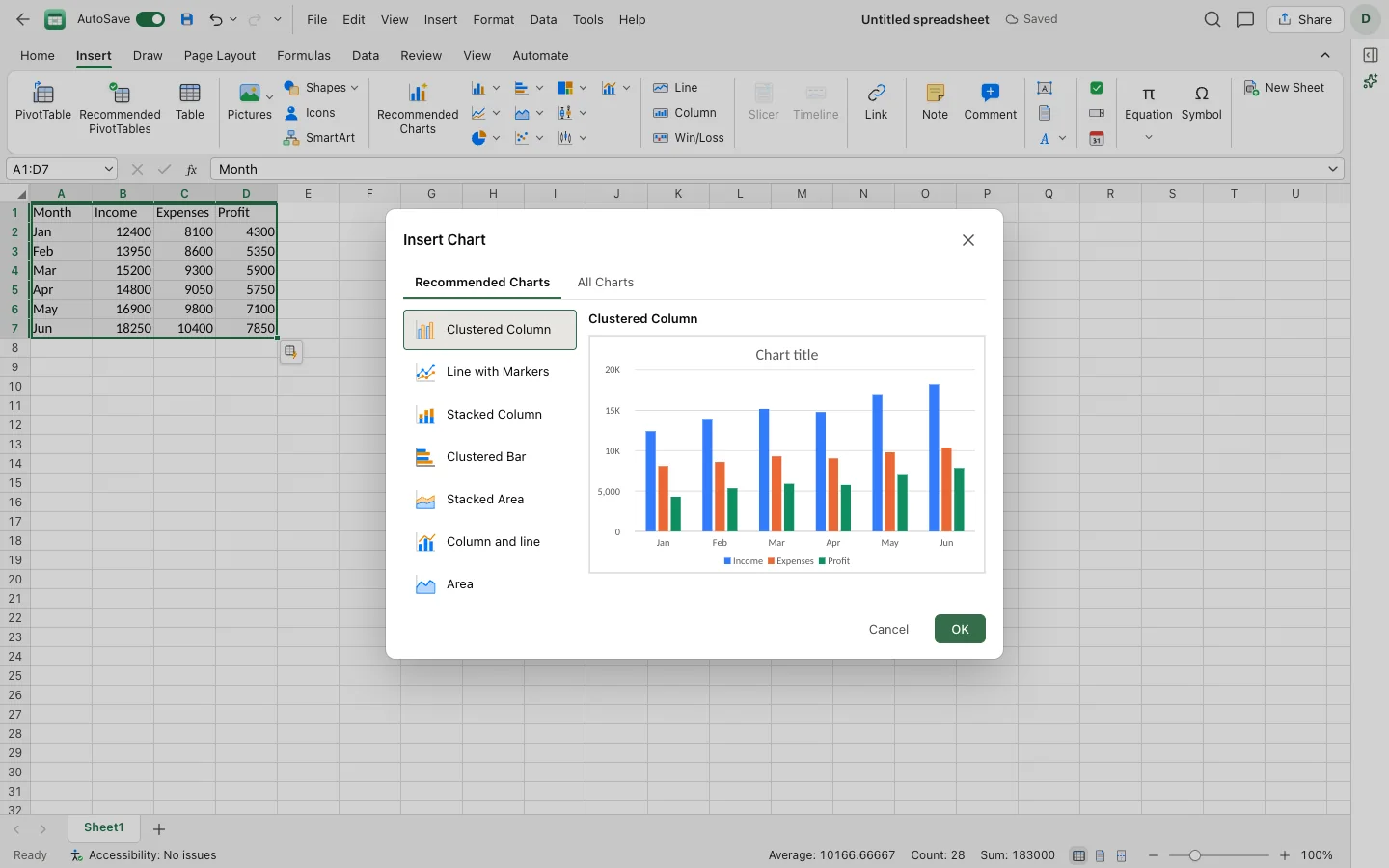This screenshot has width=1389, height=868.
Task: Expand the formula bar chevron
Action: (1333, 169)
